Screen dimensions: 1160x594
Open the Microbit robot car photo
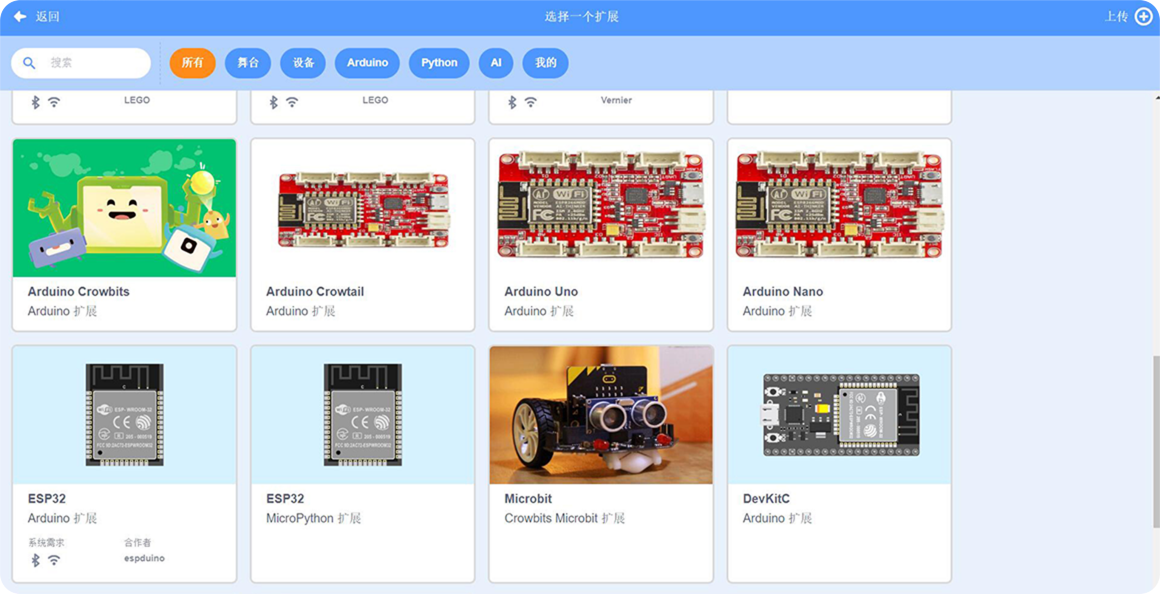pos(601,415)
